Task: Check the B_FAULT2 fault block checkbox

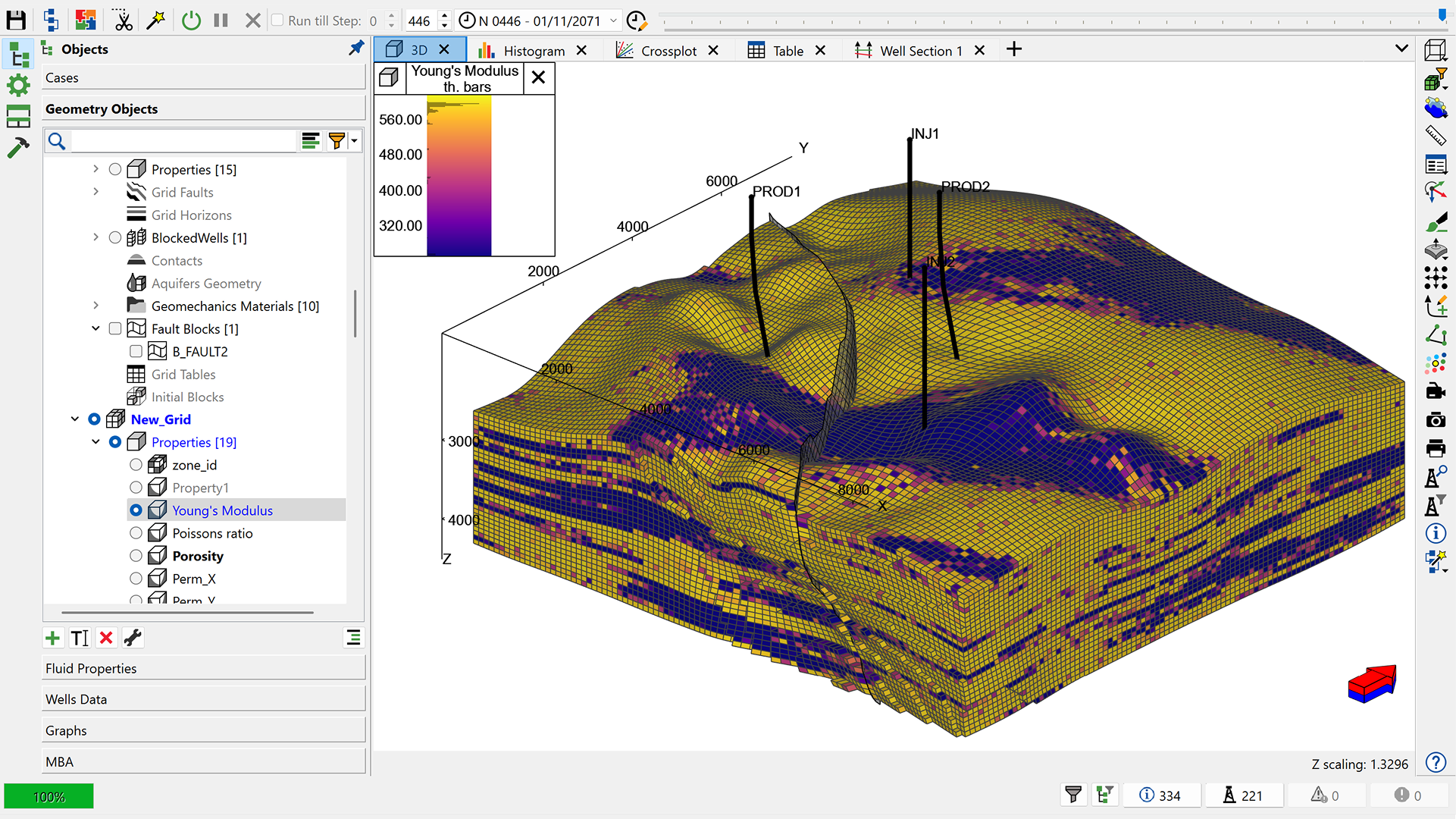Action: tap(136, 351)
